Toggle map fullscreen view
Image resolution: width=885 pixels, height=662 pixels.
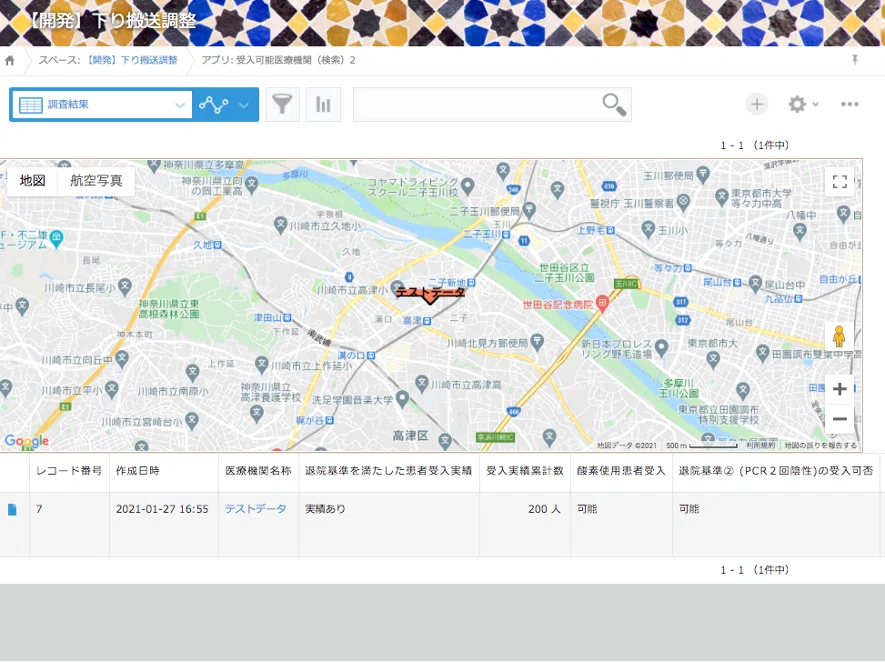pyautogui.click(x=839, y=181)
